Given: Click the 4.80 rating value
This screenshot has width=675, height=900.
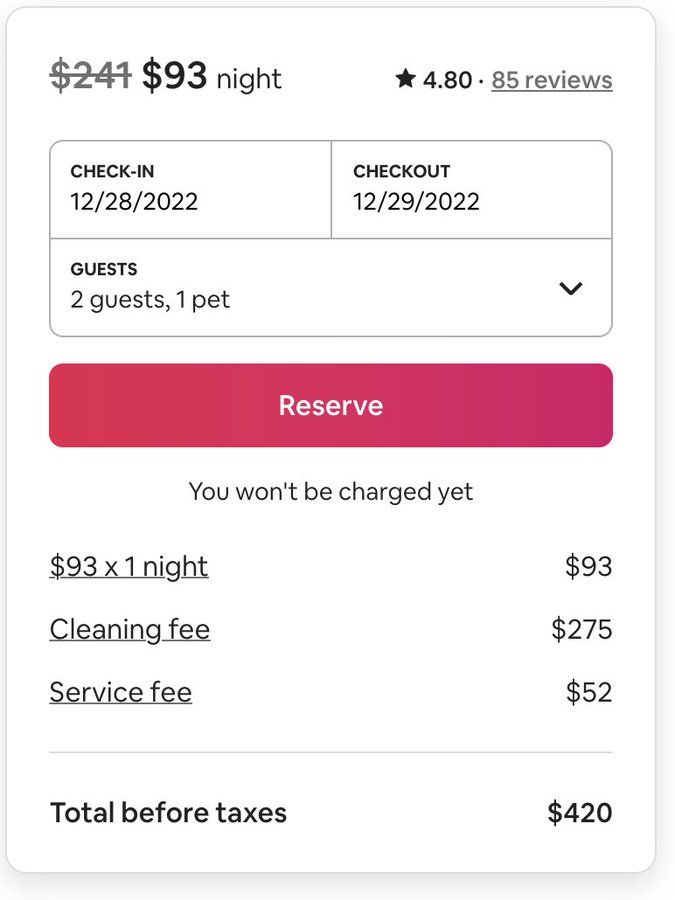Looking at the screenshot, I should tap(446, 80).
